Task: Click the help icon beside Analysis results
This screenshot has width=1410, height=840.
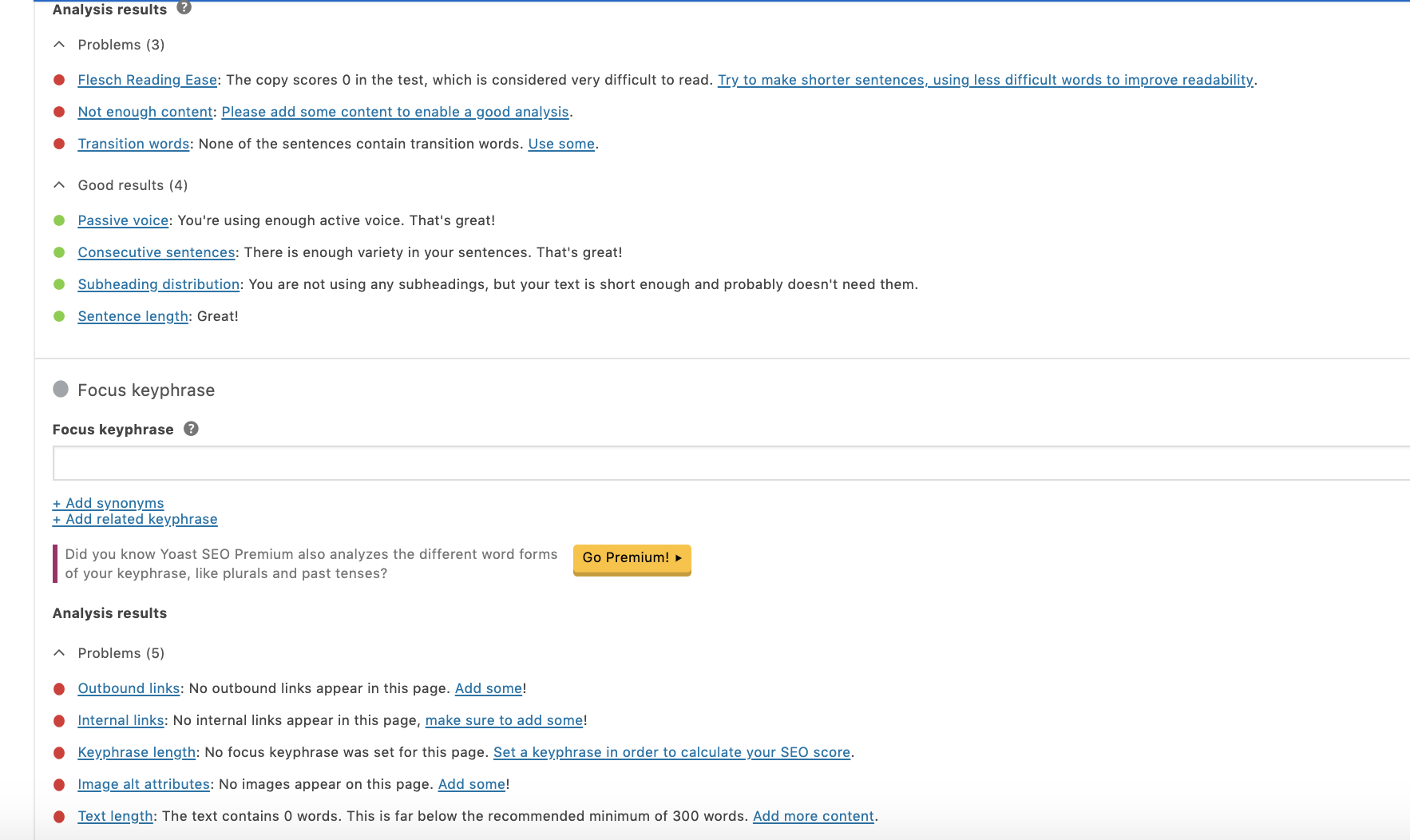Action: (184, 8)
